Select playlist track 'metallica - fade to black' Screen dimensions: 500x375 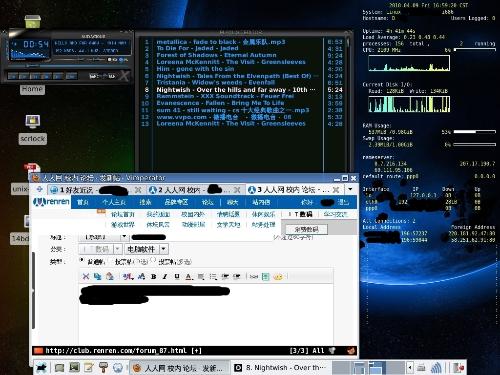tap(221, 42)
